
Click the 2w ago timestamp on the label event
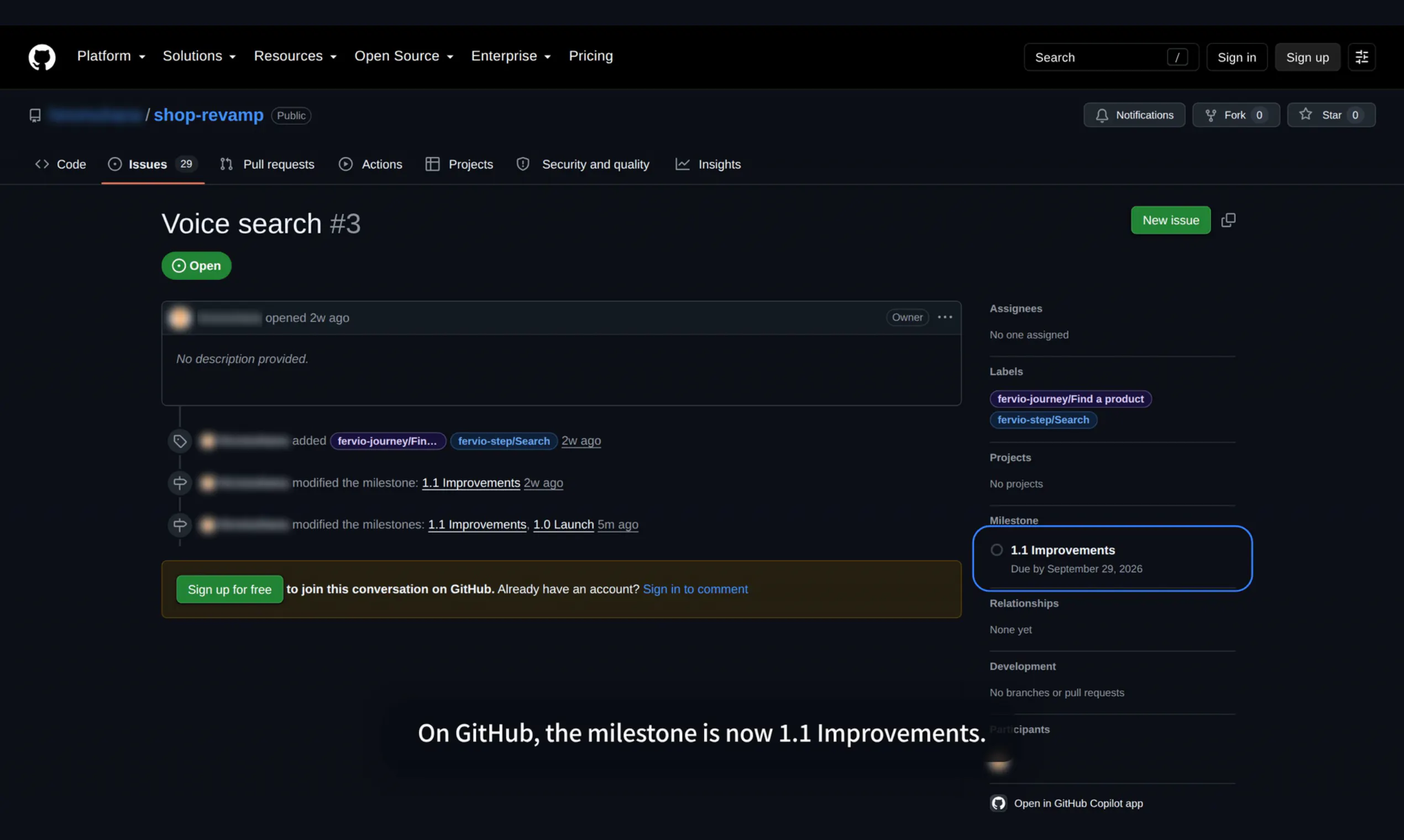[581, 441]
